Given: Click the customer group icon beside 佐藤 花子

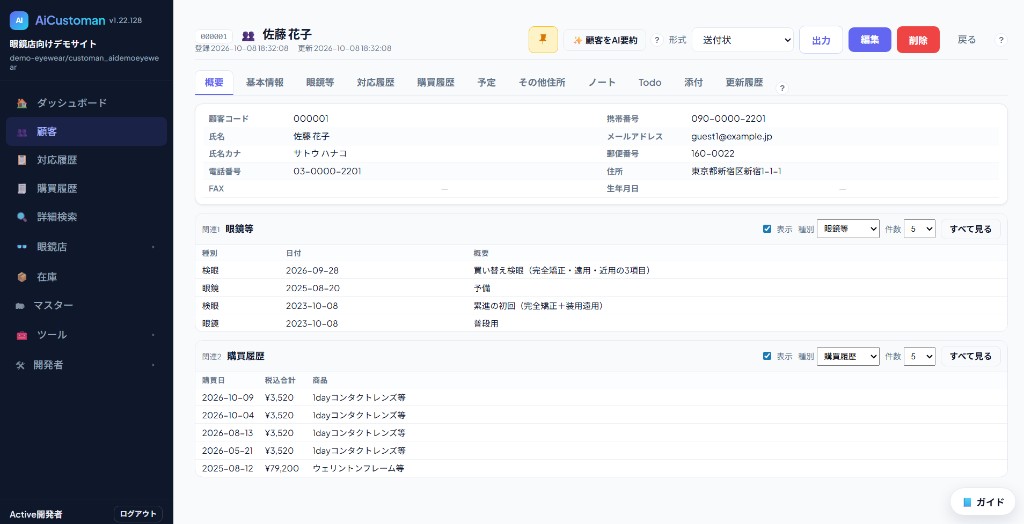Looking at the screenshot, I should click(x=248, y=35).
